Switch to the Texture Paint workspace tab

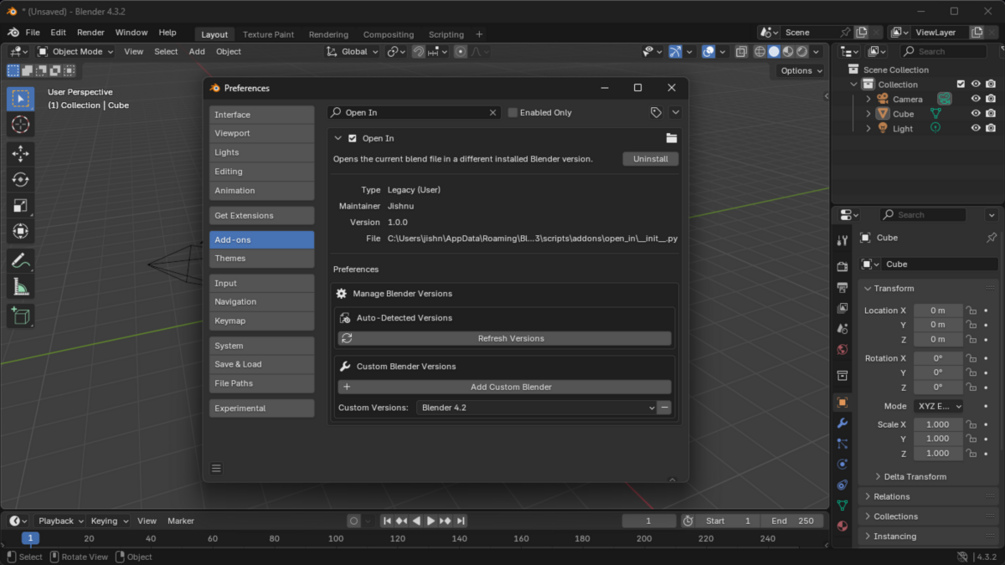point(268,35)
